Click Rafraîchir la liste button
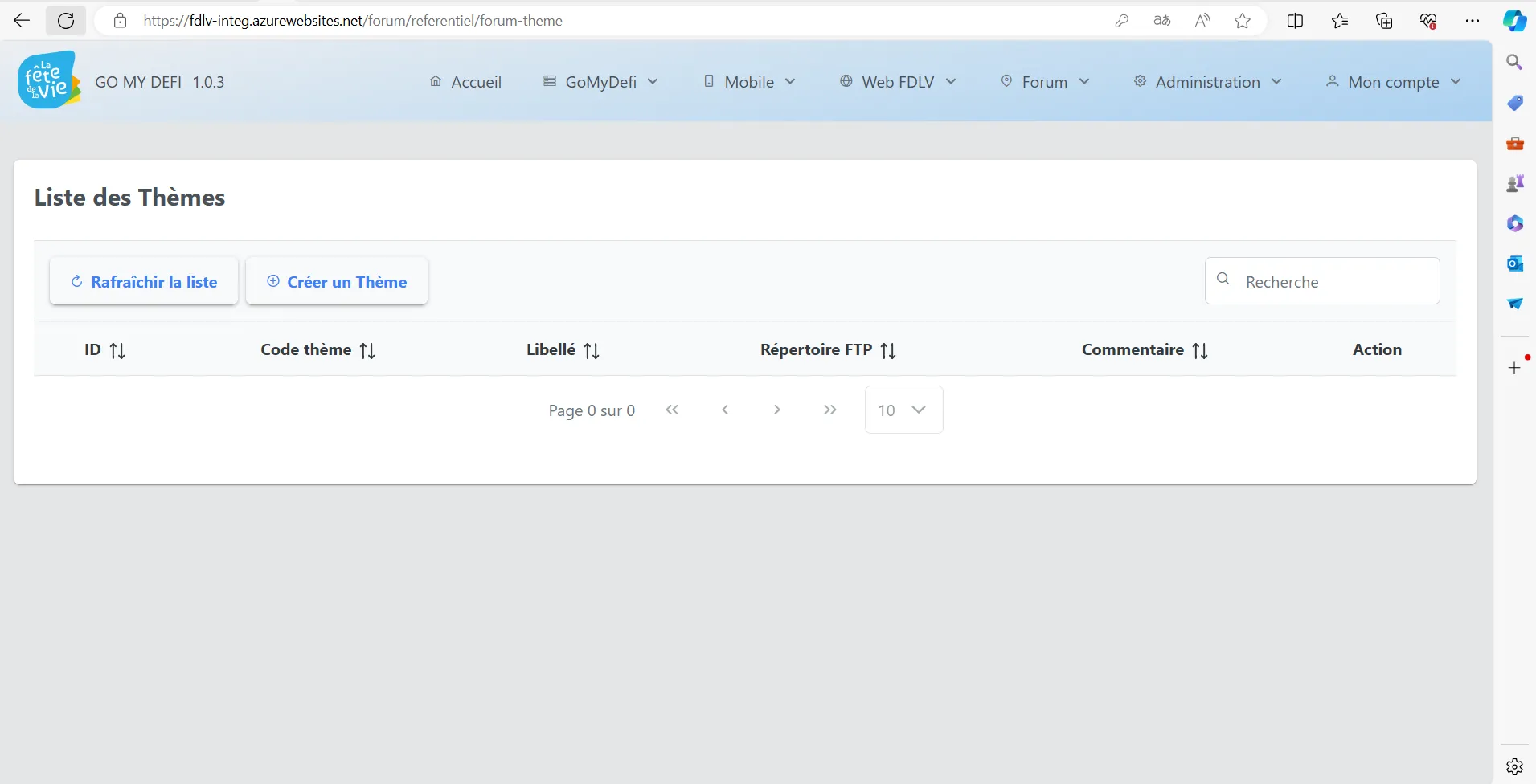Screen dimensions: 1536x784 click(x=144, y=282)
